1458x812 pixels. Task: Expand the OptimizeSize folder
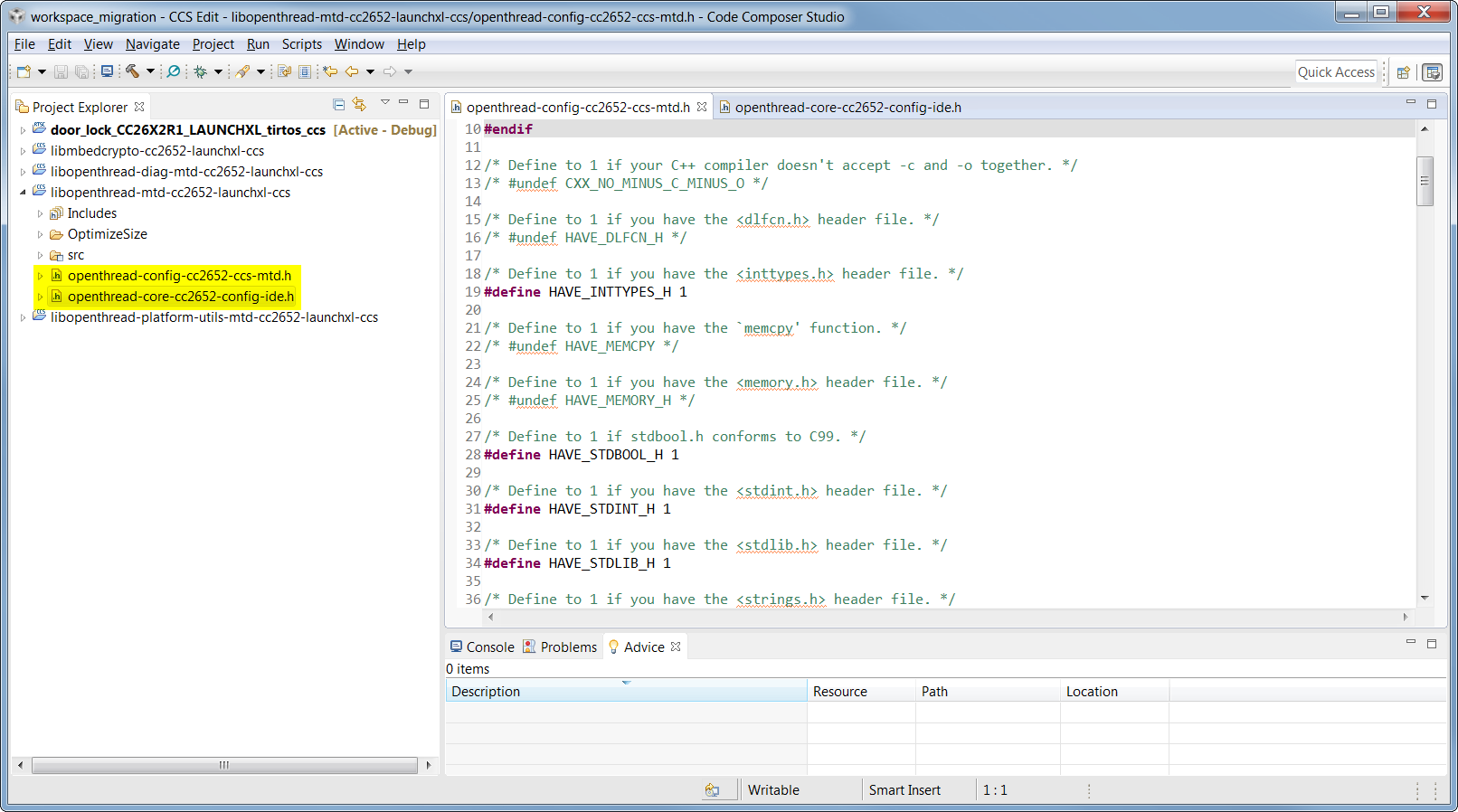[x=40, y=234]
